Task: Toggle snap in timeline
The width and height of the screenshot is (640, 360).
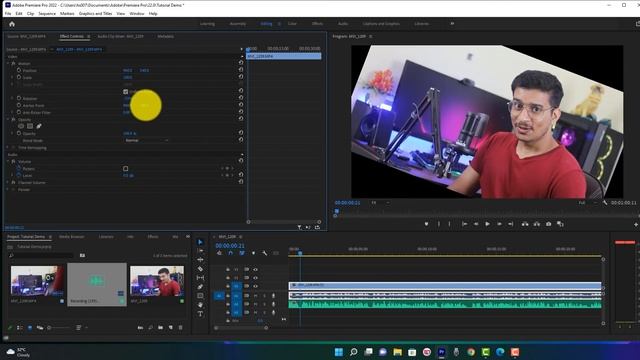Action: point(231,253)
